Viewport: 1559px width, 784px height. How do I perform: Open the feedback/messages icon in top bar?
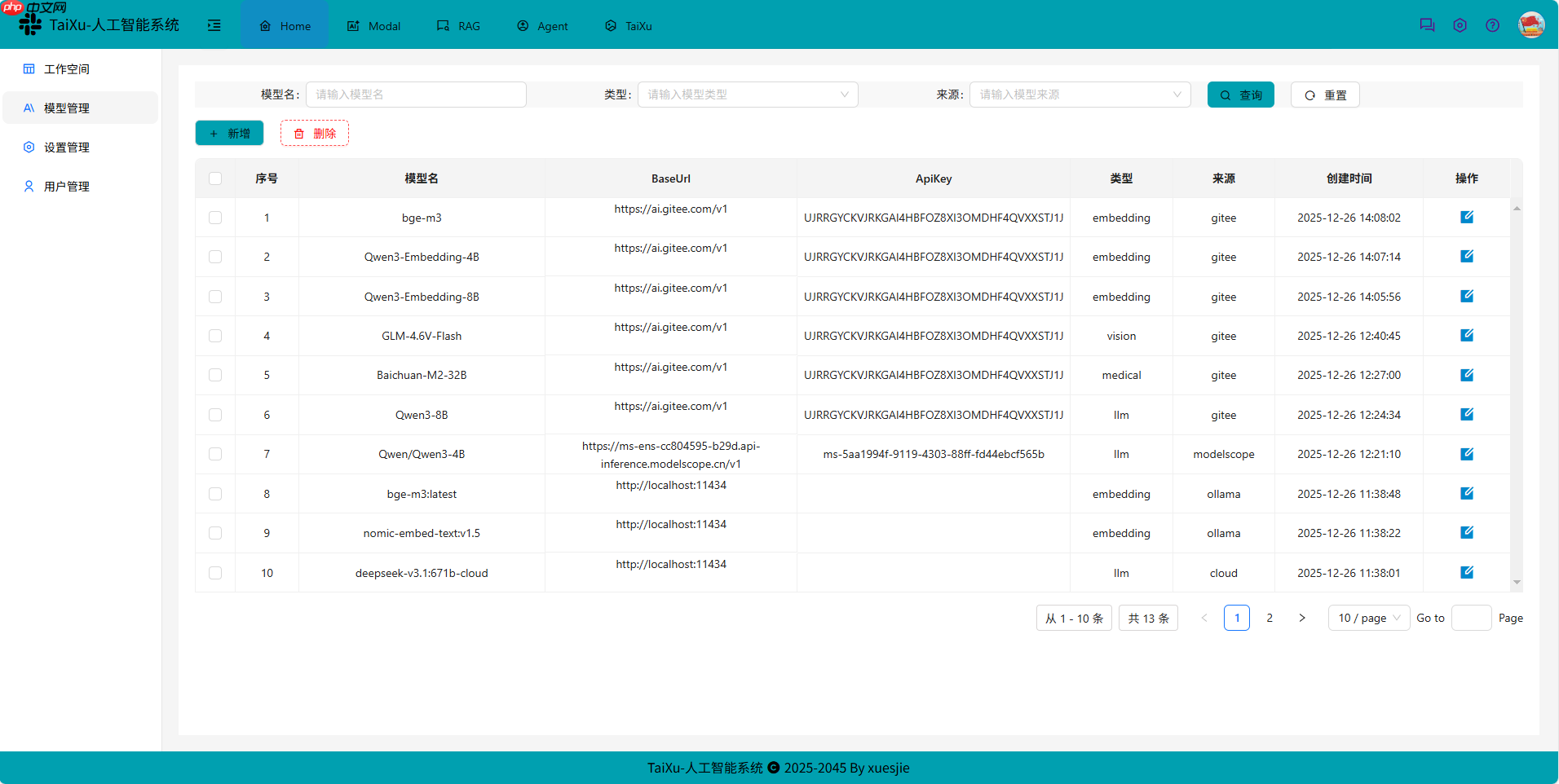click(x=1426, y=25)
